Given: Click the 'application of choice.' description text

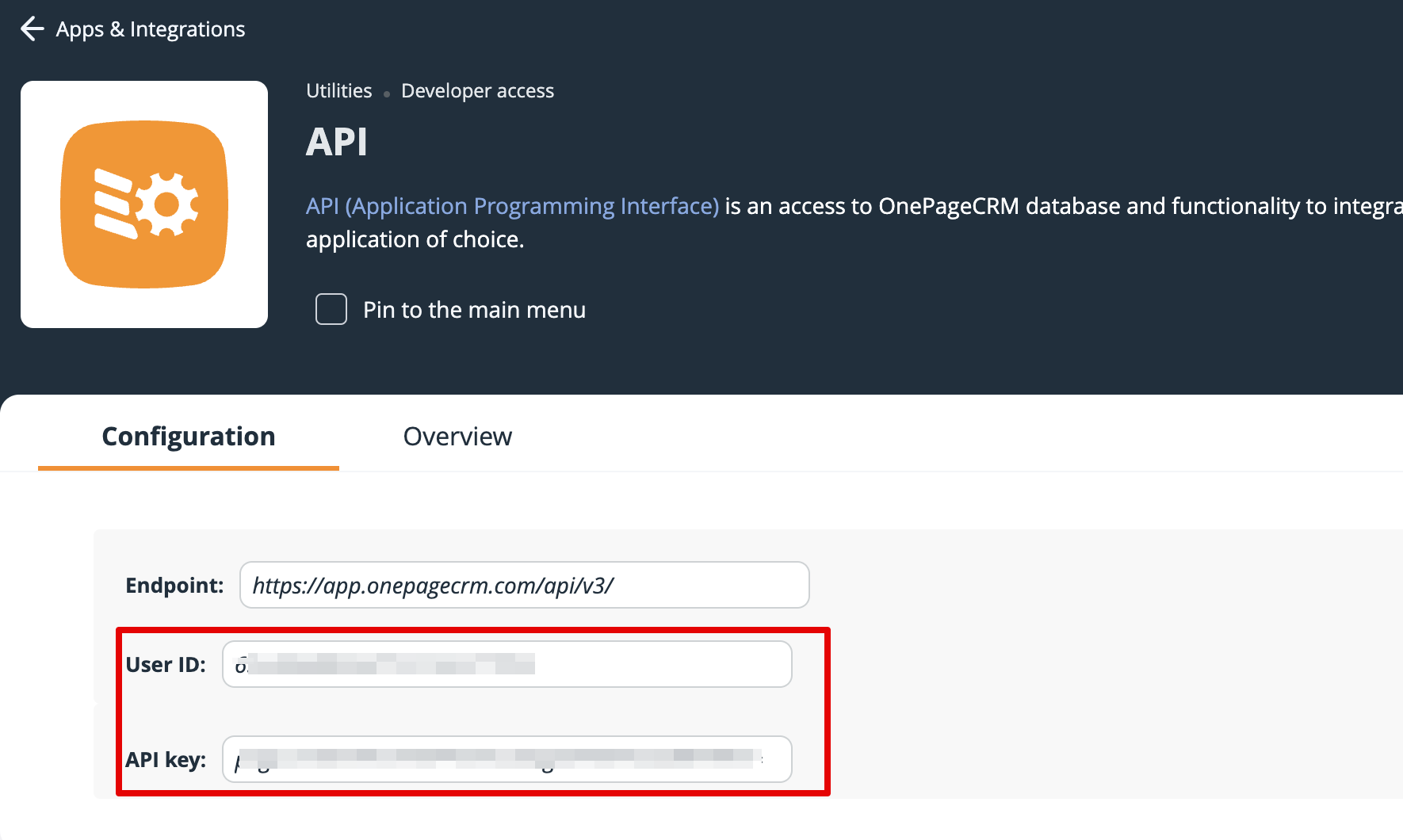Looking at the screenshot, I should coord(415,239).
